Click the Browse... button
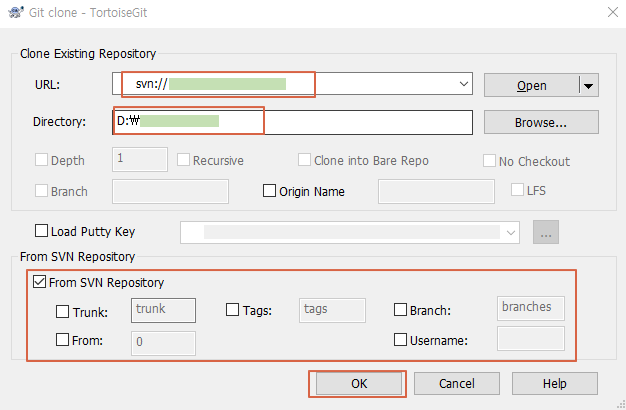This screenshot has height=410, width=626. coord(541,122)
